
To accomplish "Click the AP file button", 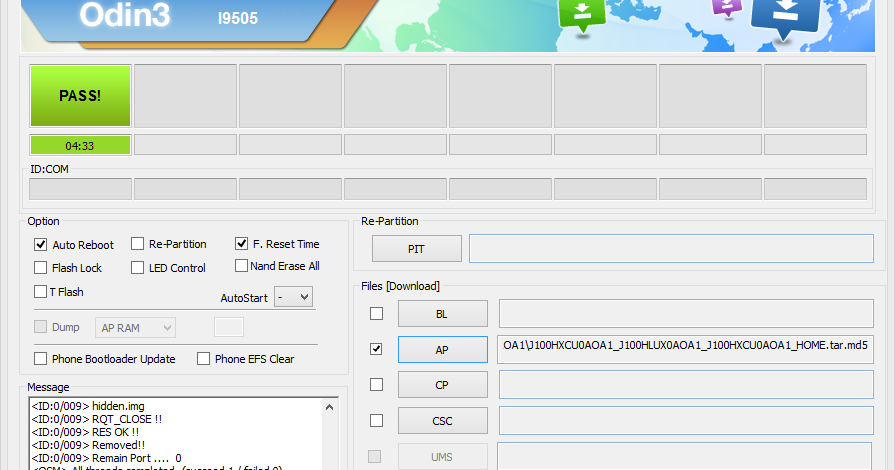I will click(x=442, y=350).
